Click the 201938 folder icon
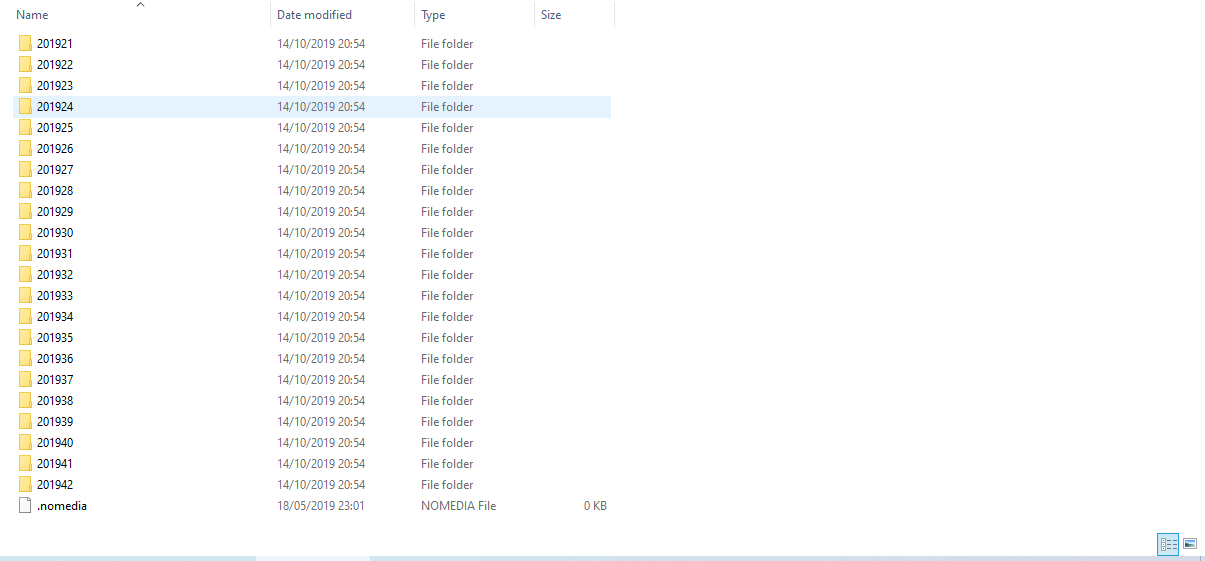 click(25, 401)
